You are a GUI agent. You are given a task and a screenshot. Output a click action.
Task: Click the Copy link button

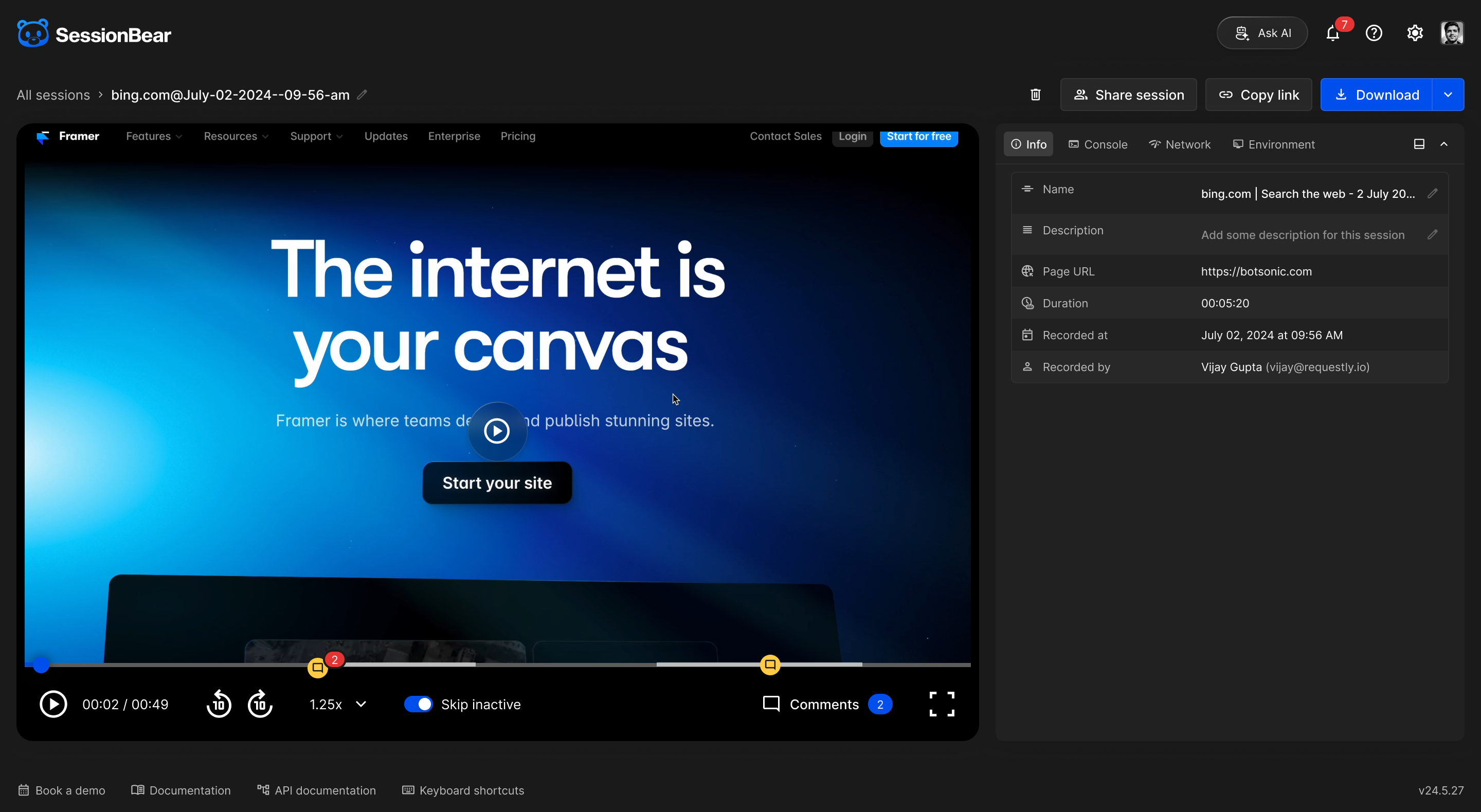[1258, 94]
